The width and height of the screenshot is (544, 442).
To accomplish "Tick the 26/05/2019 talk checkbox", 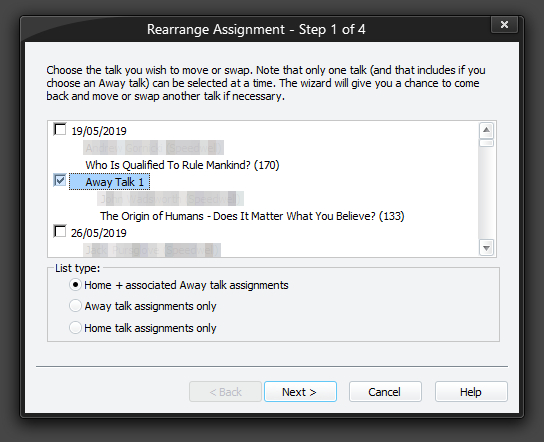I will (x=60, y=231).
